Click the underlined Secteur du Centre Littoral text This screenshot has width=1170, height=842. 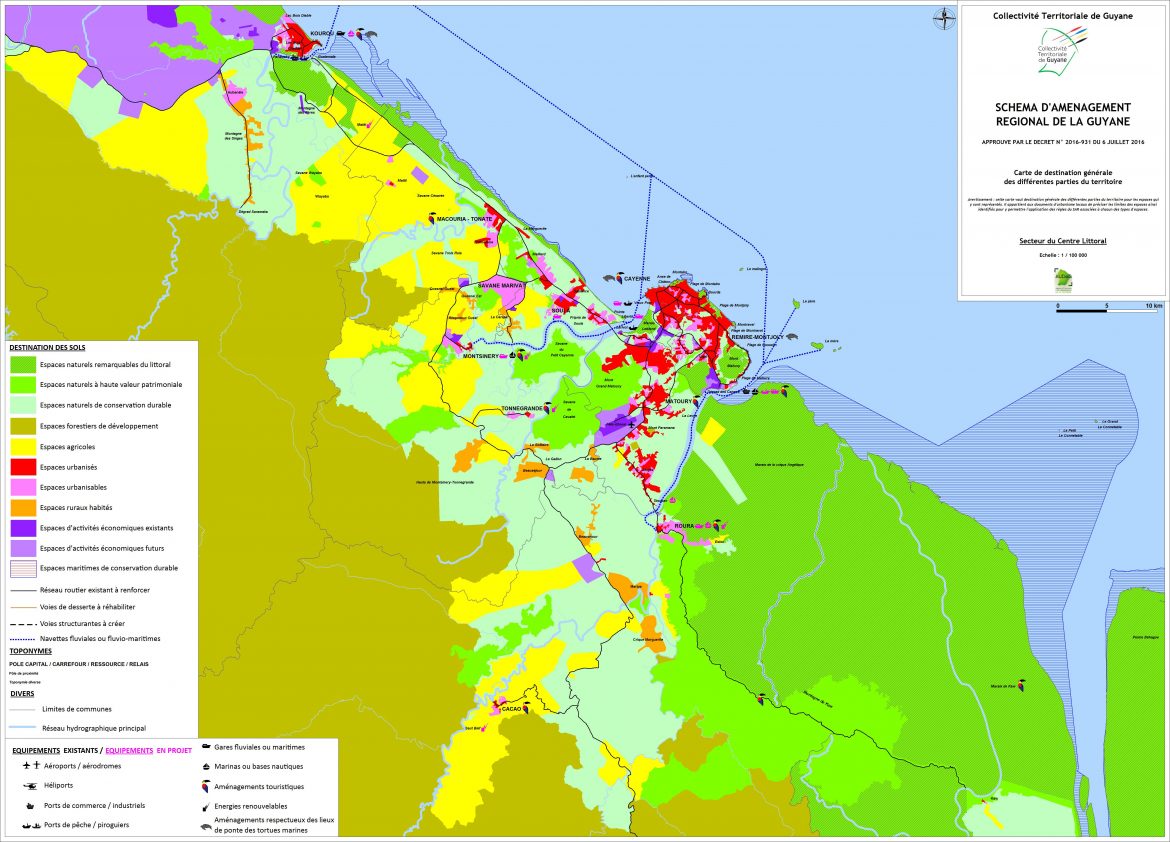(x=1062, y=242)
